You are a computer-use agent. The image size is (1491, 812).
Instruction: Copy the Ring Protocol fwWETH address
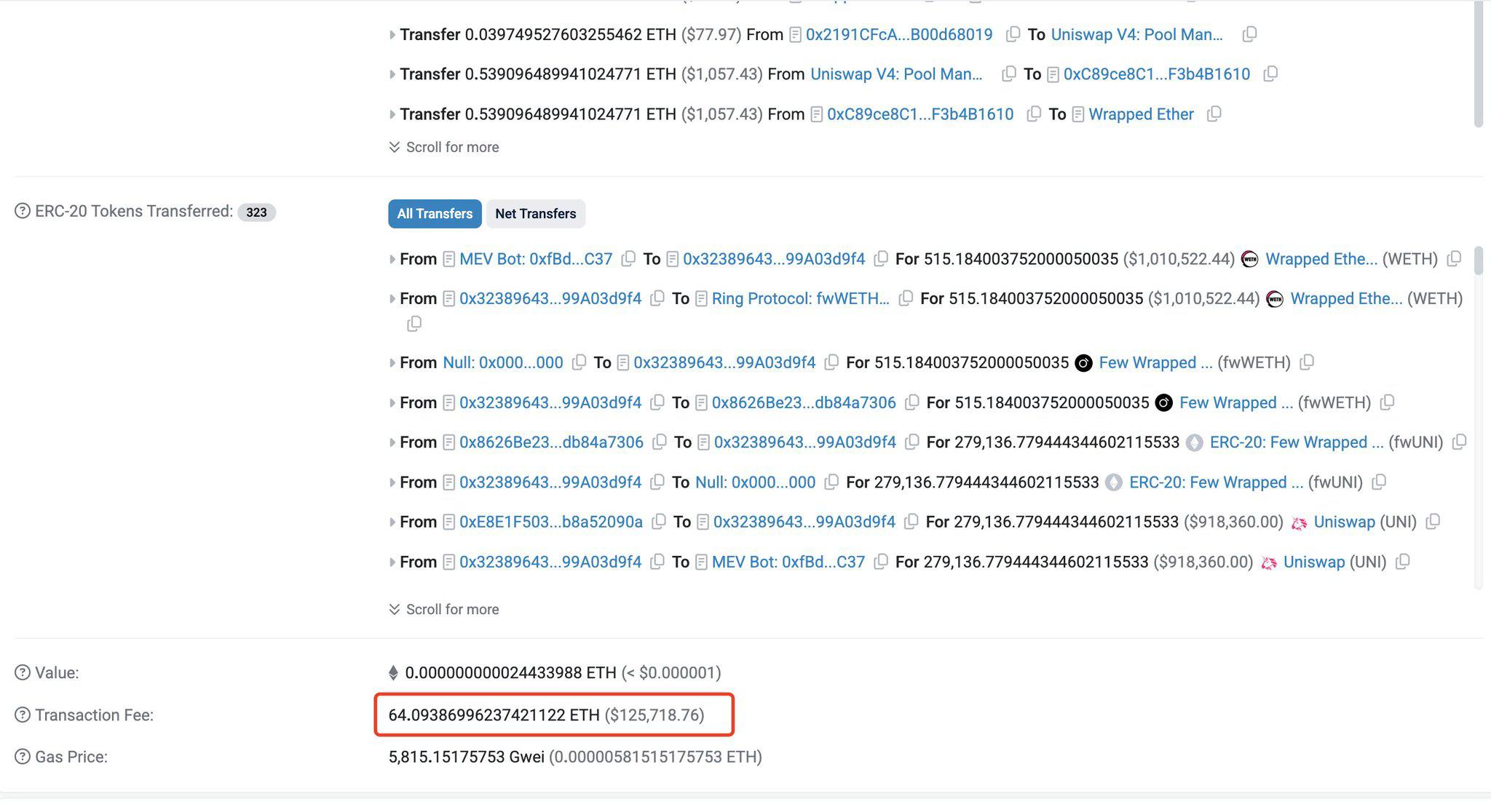click(x=906, y=298)
